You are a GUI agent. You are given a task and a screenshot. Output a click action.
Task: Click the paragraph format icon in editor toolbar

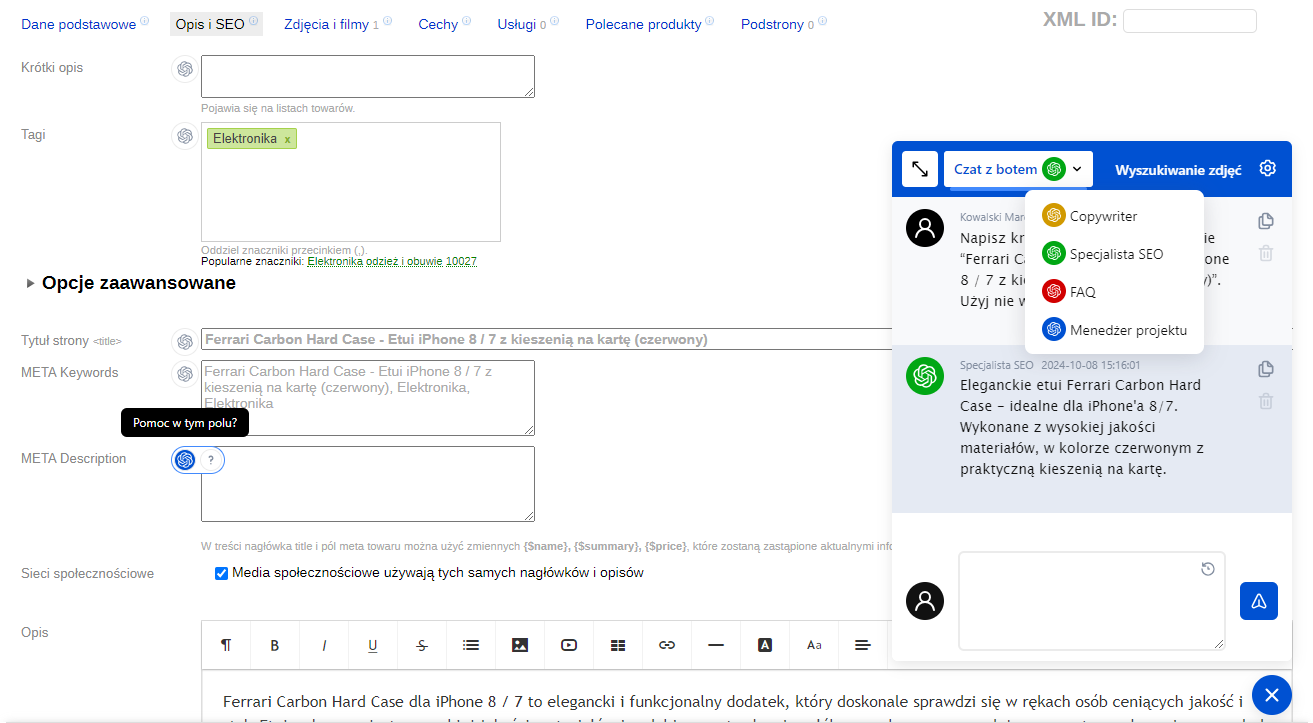[x=226, y=645]
